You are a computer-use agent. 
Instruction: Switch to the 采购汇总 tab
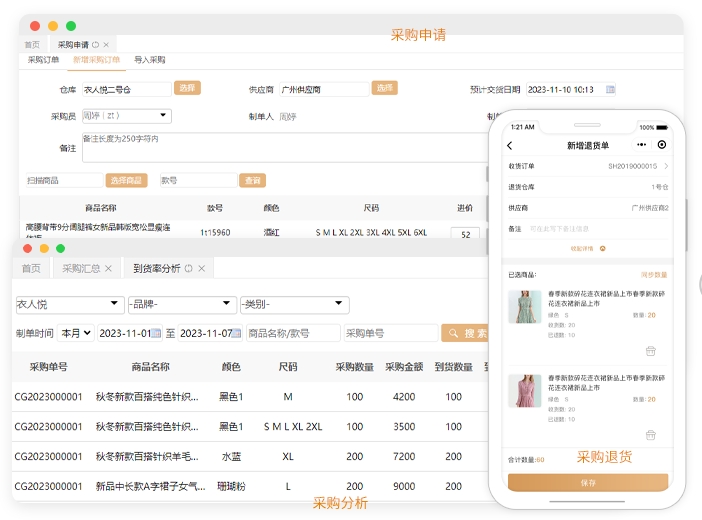(x=81, y=268)
